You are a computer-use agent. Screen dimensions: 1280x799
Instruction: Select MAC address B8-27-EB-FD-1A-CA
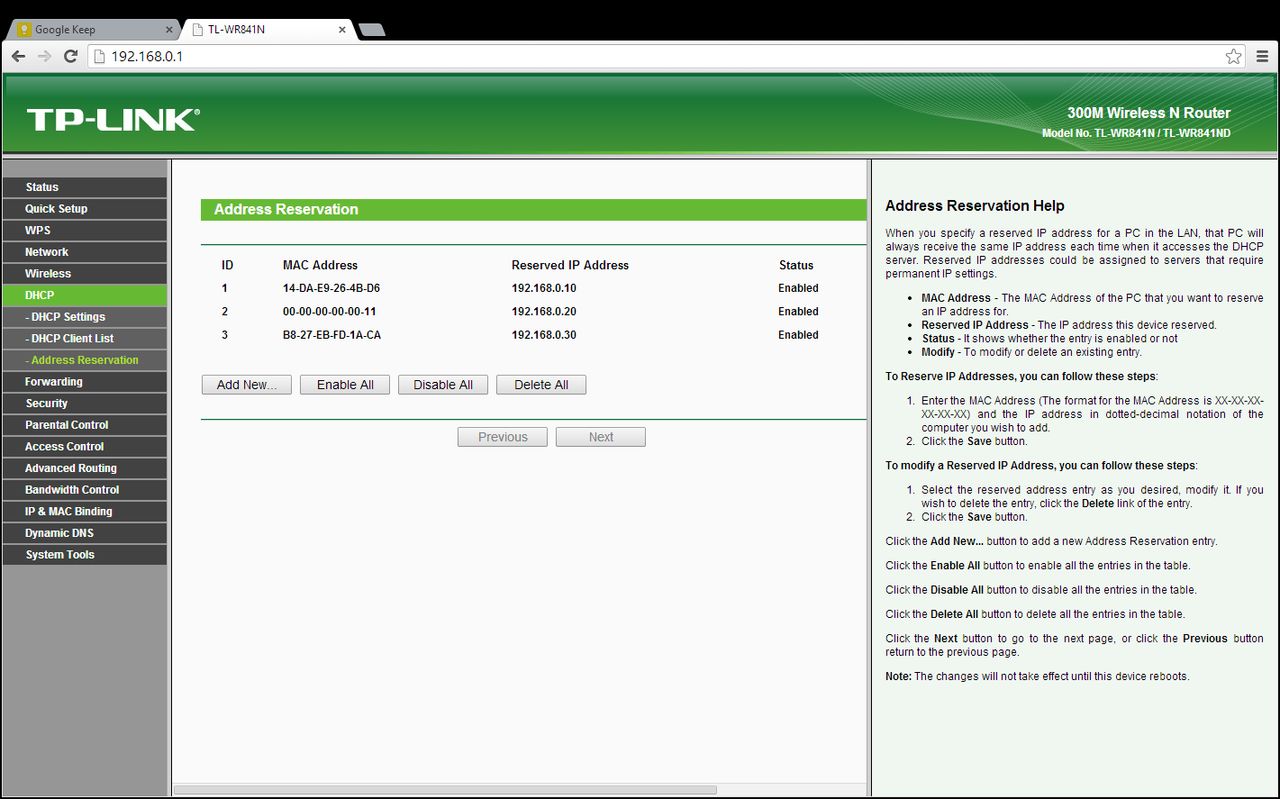click(x=332, y=335)
